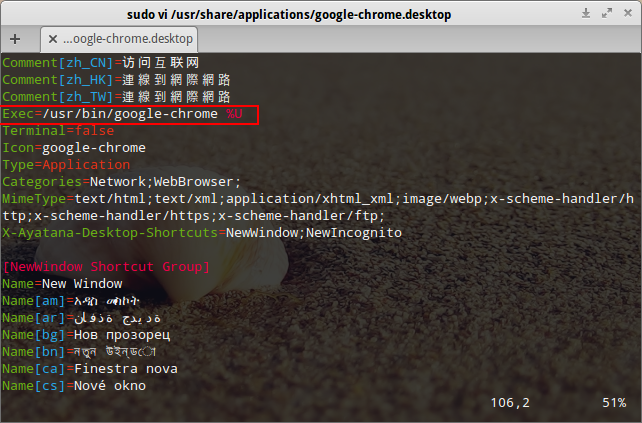Click the MimeType=text/html line
The image size is (642, 423).
318,199
